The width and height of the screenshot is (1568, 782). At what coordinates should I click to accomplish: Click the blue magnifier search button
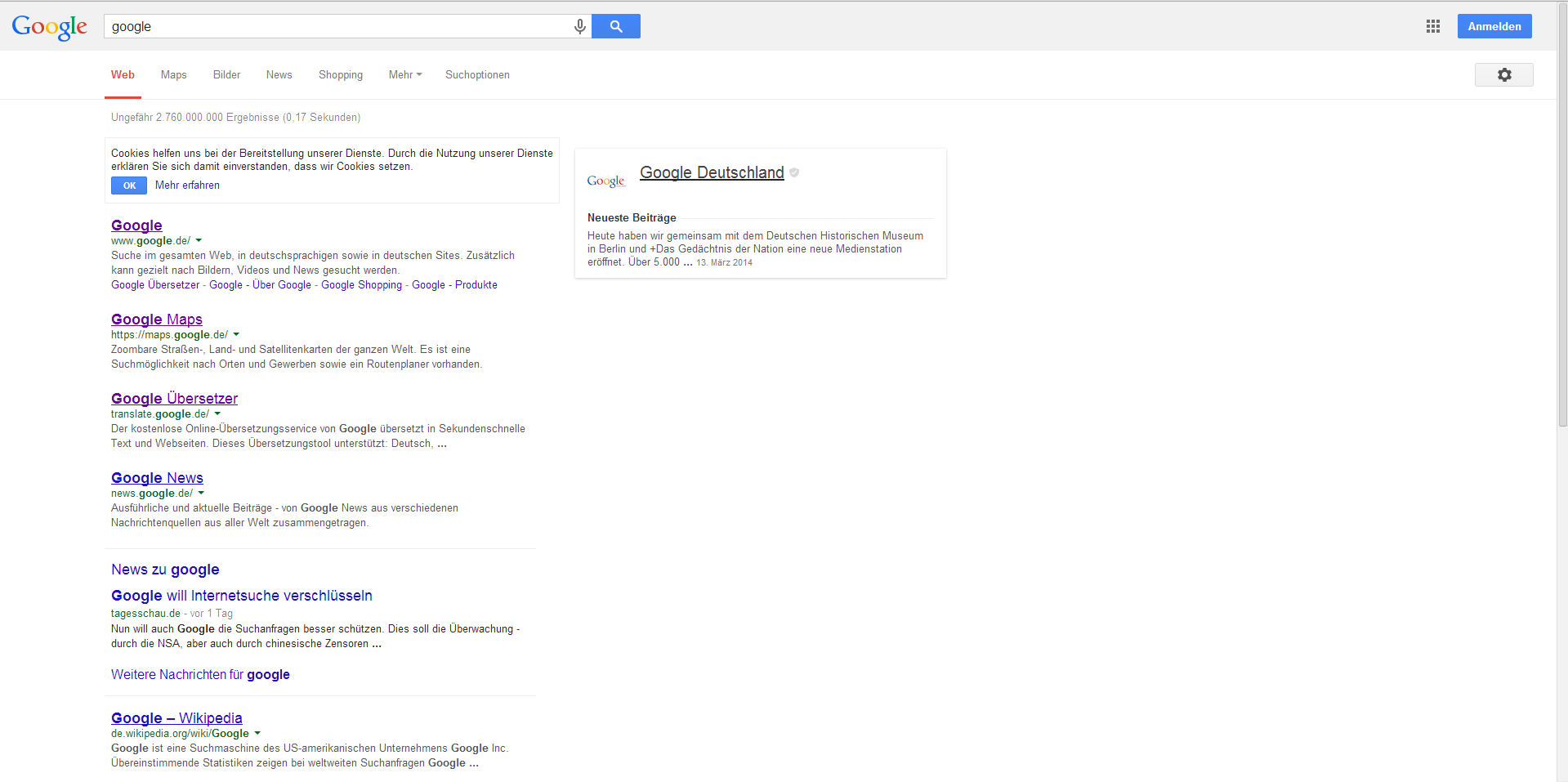(616, 26)
